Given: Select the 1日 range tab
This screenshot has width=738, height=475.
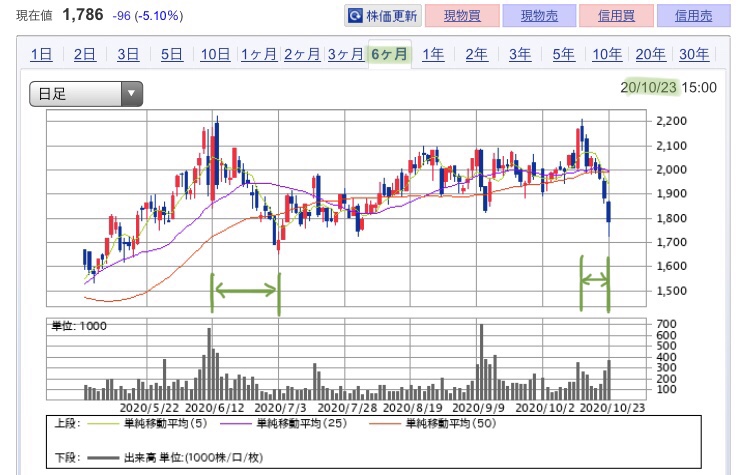Looking at the screenshot, I should click(x=41, y=55).
